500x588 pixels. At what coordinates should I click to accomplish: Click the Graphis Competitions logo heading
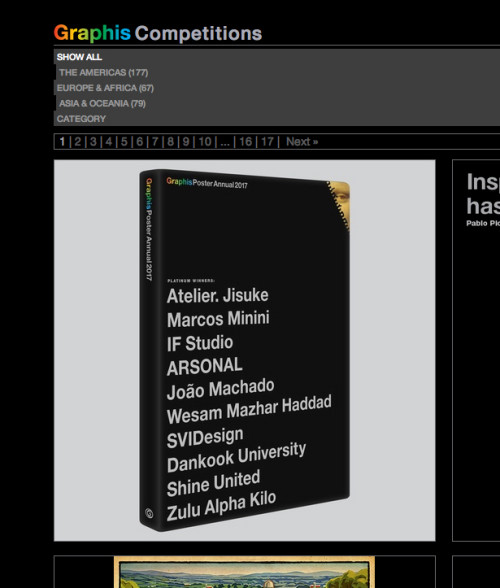pos(158,33)
